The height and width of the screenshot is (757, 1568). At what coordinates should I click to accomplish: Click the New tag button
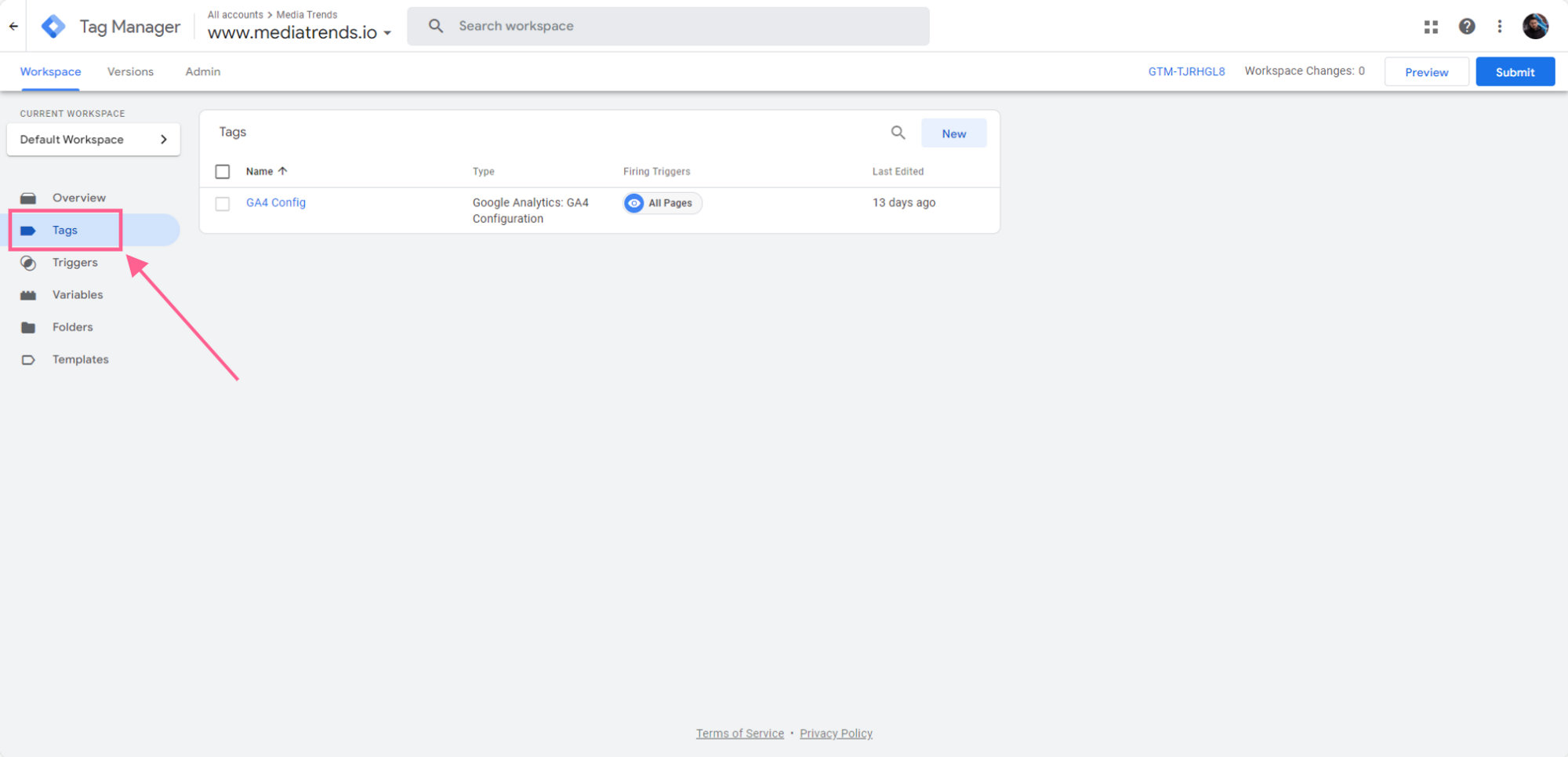(953, 133)
